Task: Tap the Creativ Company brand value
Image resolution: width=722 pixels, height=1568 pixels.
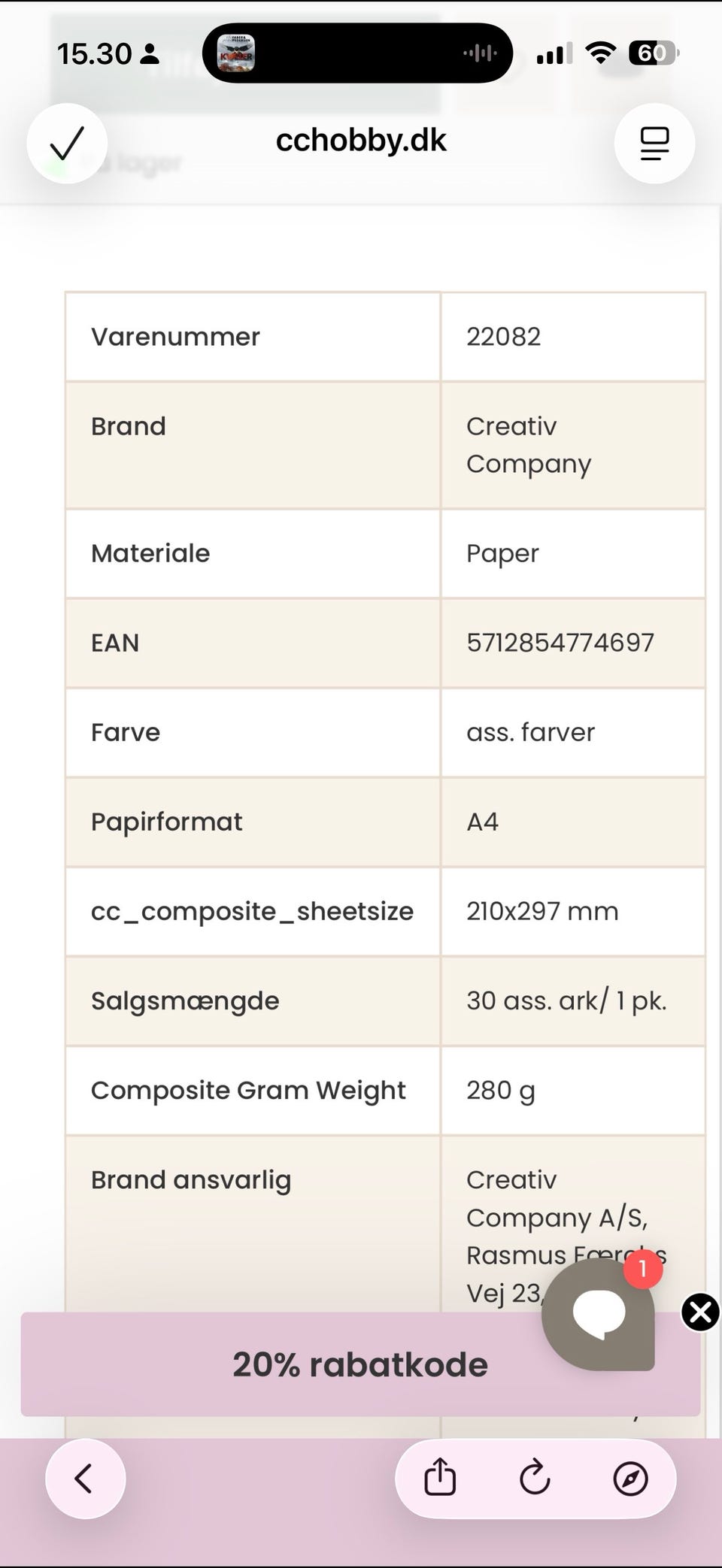Action: [x=529, y=445]
